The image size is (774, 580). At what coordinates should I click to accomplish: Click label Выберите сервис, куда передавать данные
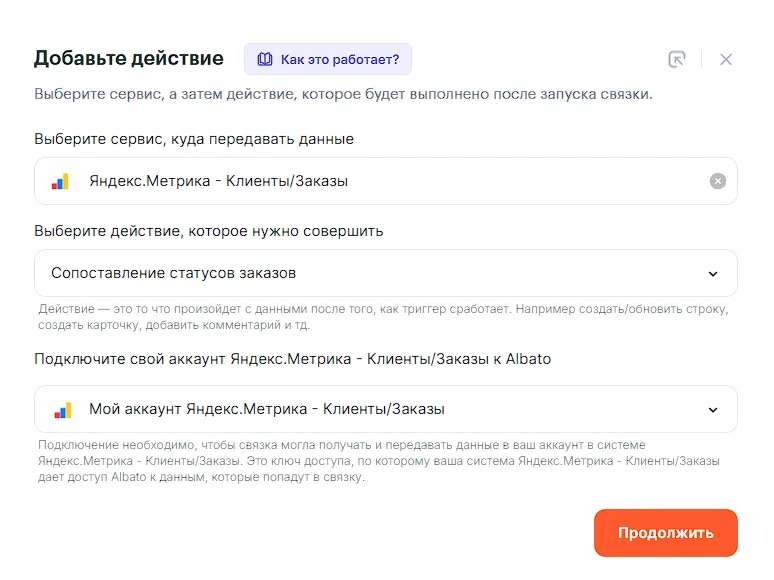coord(194,139)
